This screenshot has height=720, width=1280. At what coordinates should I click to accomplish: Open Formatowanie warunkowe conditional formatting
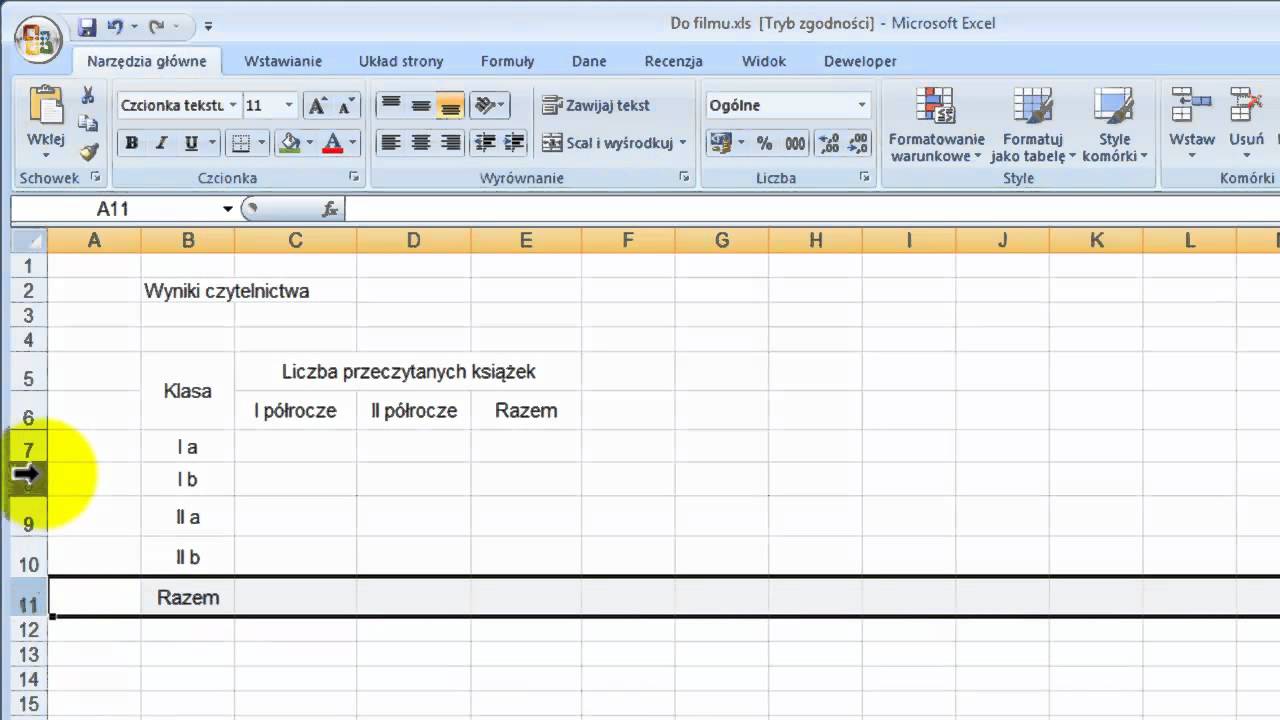tap(936, 125)
